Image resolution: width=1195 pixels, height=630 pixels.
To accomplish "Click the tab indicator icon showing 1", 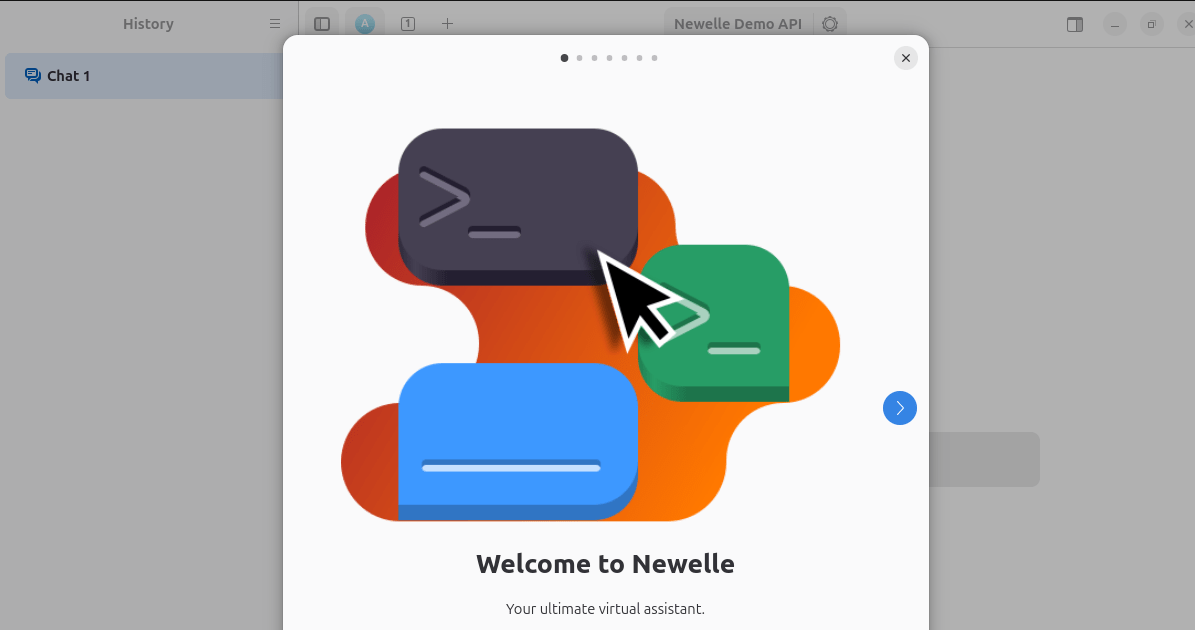I will point(408,22).
